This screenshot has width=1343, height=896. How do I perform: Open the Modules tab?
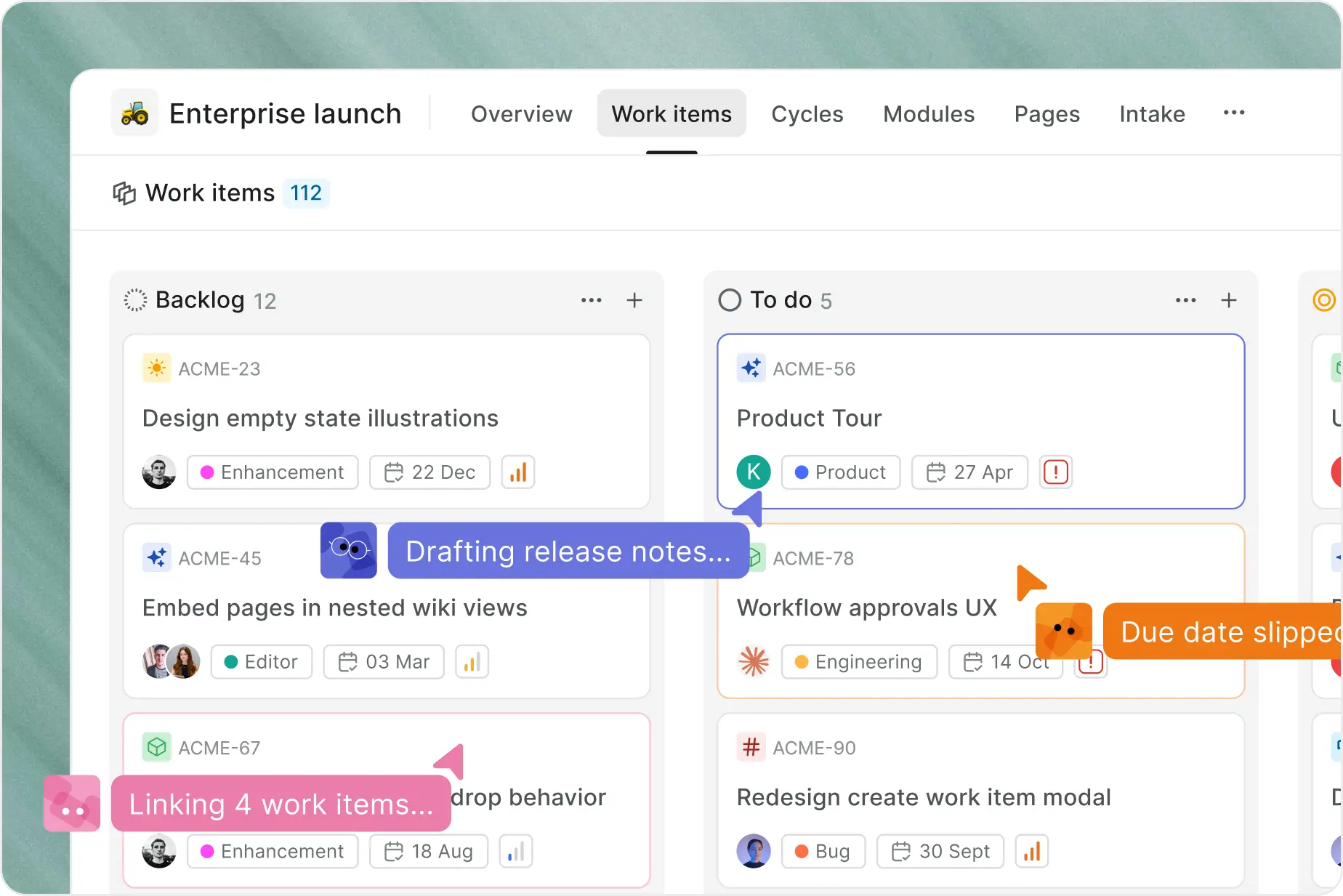[929, 114]
